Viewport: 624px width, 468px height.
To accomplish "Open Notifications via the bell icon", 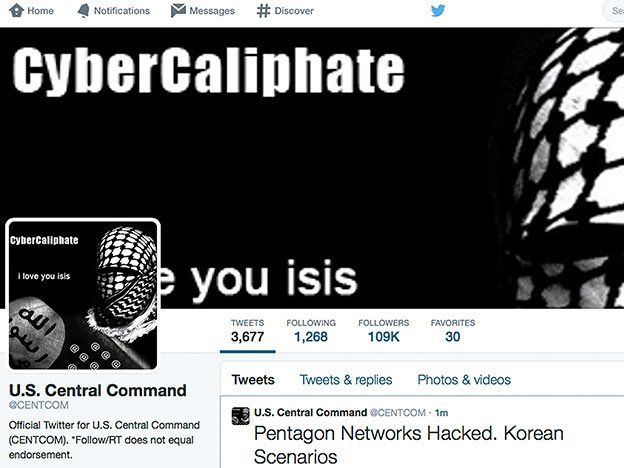I will click(x=83, y=11).
